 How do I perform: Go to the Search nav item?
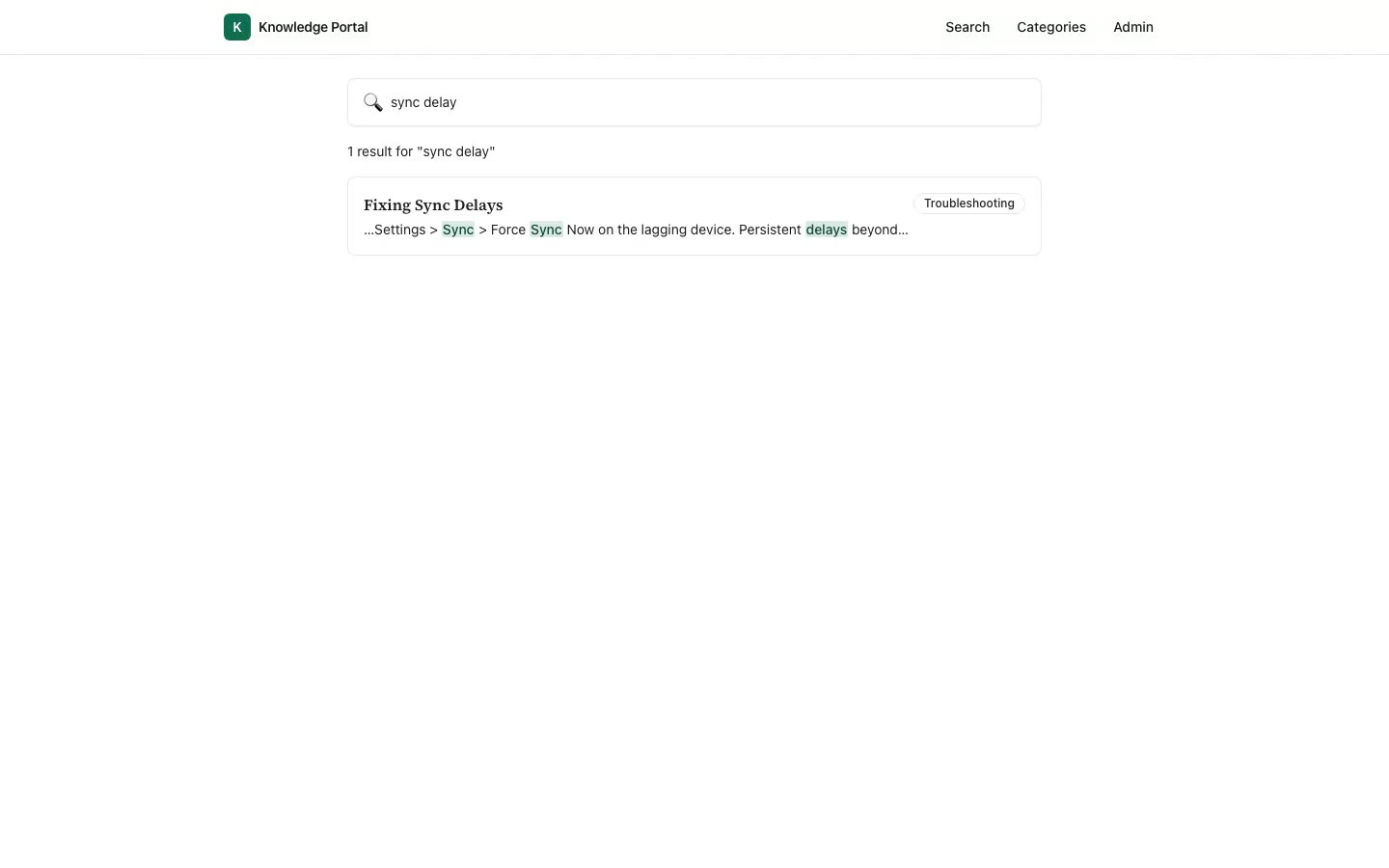tap(967, 27)
